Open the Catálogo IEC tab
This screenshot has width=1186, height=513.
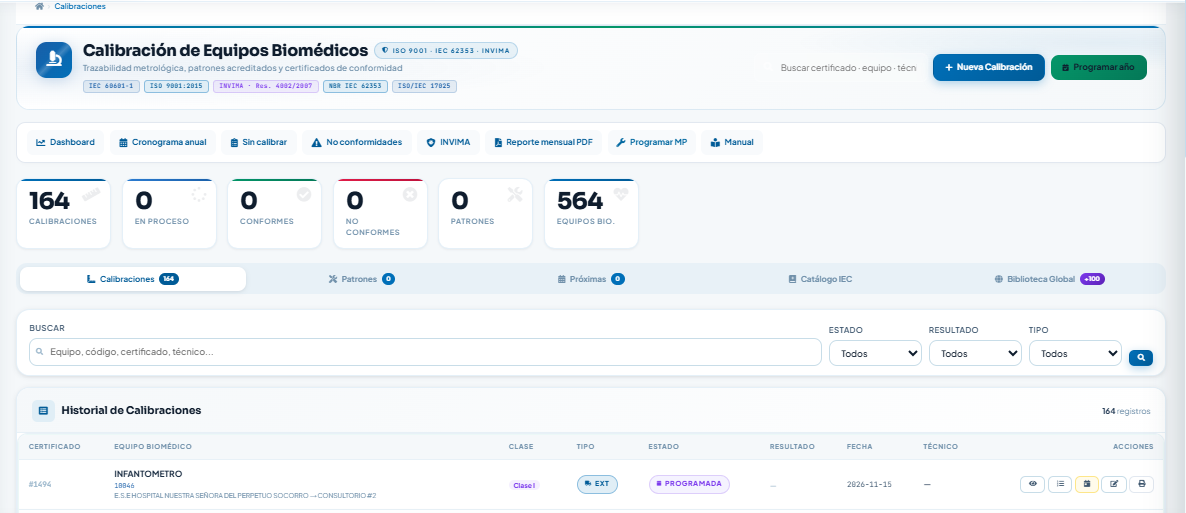click(820, 279)
